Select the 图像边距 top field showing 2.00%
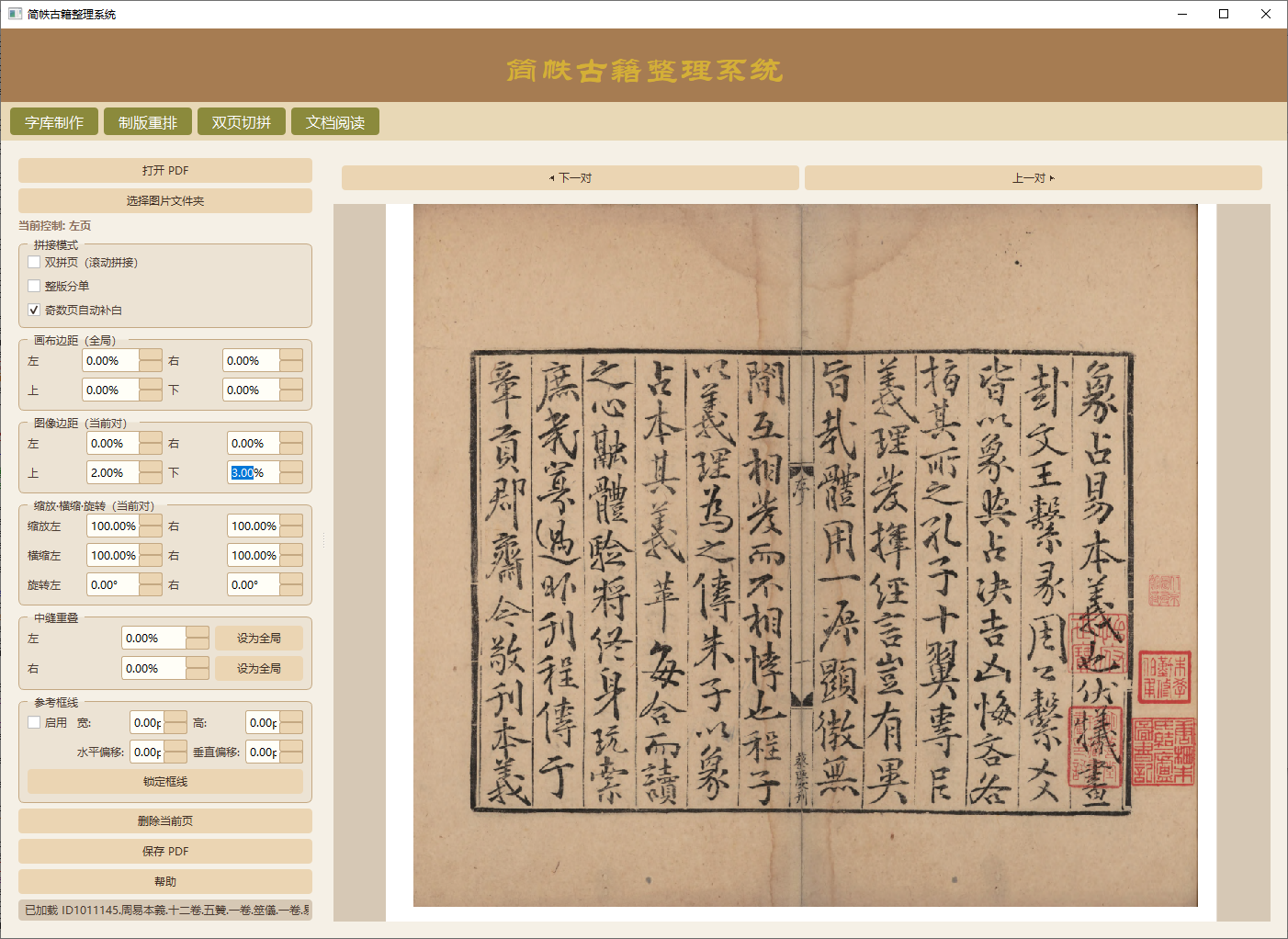 pyautogui.click(x=114, y=473)
